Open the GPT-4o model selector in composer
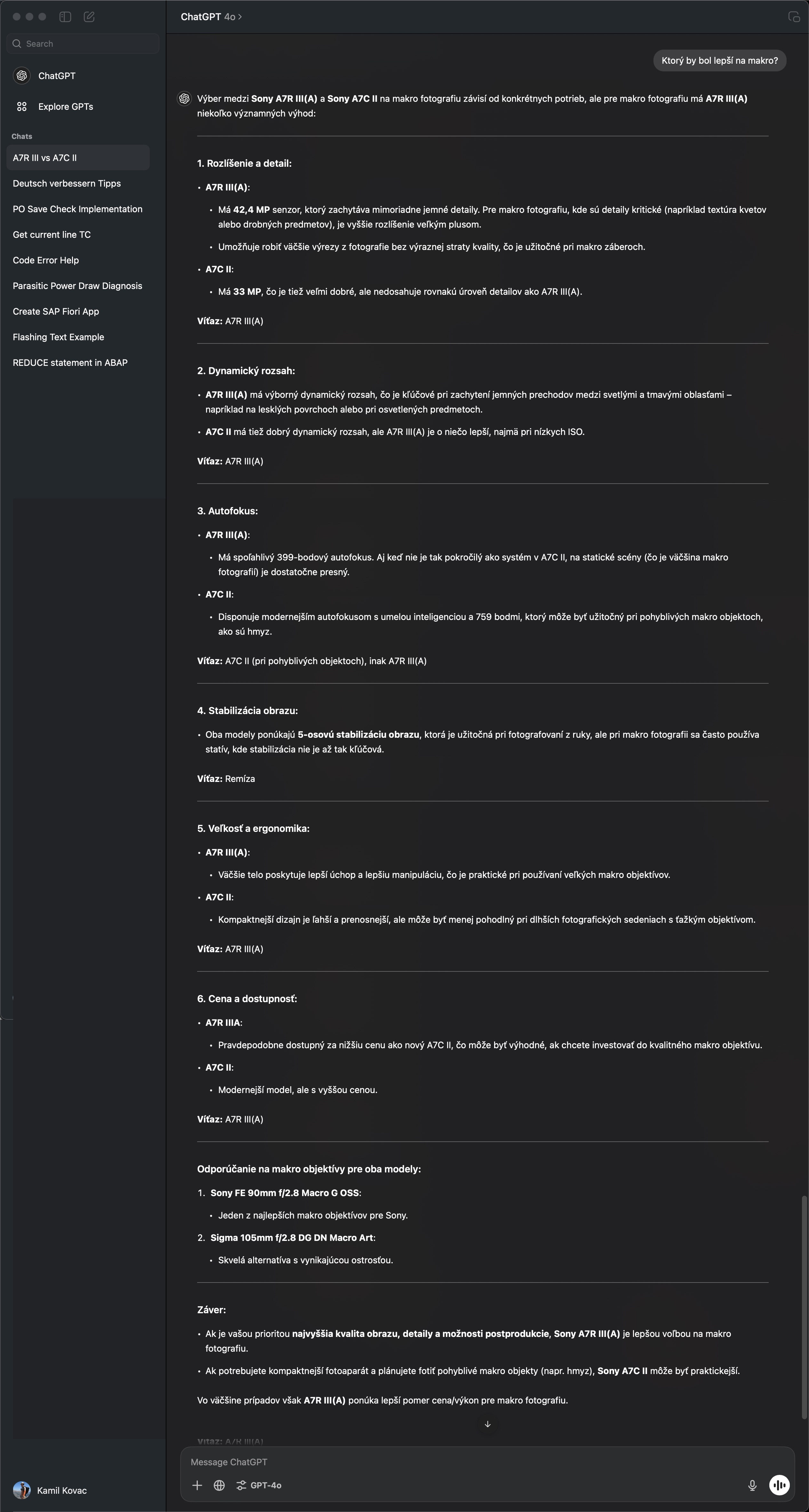 click(259, 1485)
